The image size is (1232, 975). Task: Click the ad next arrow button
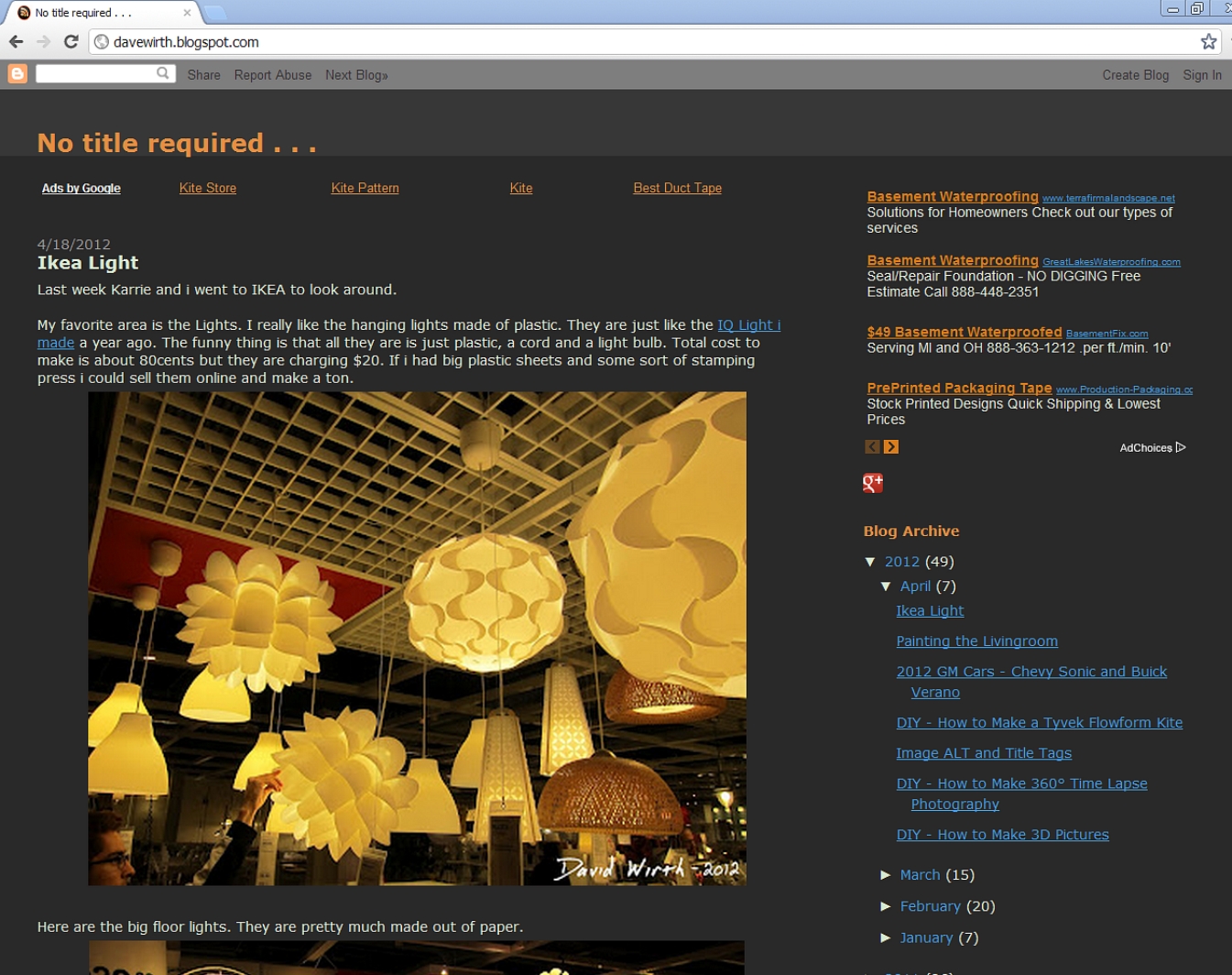[x=891, y=446]
